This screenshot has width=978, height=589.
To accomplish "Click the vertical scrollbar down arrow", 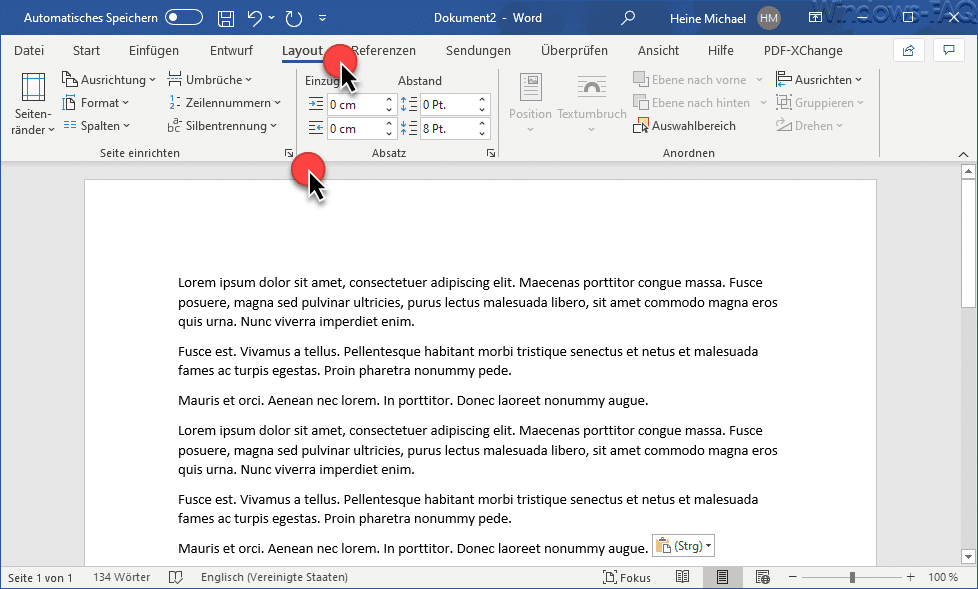I will 968,557.
